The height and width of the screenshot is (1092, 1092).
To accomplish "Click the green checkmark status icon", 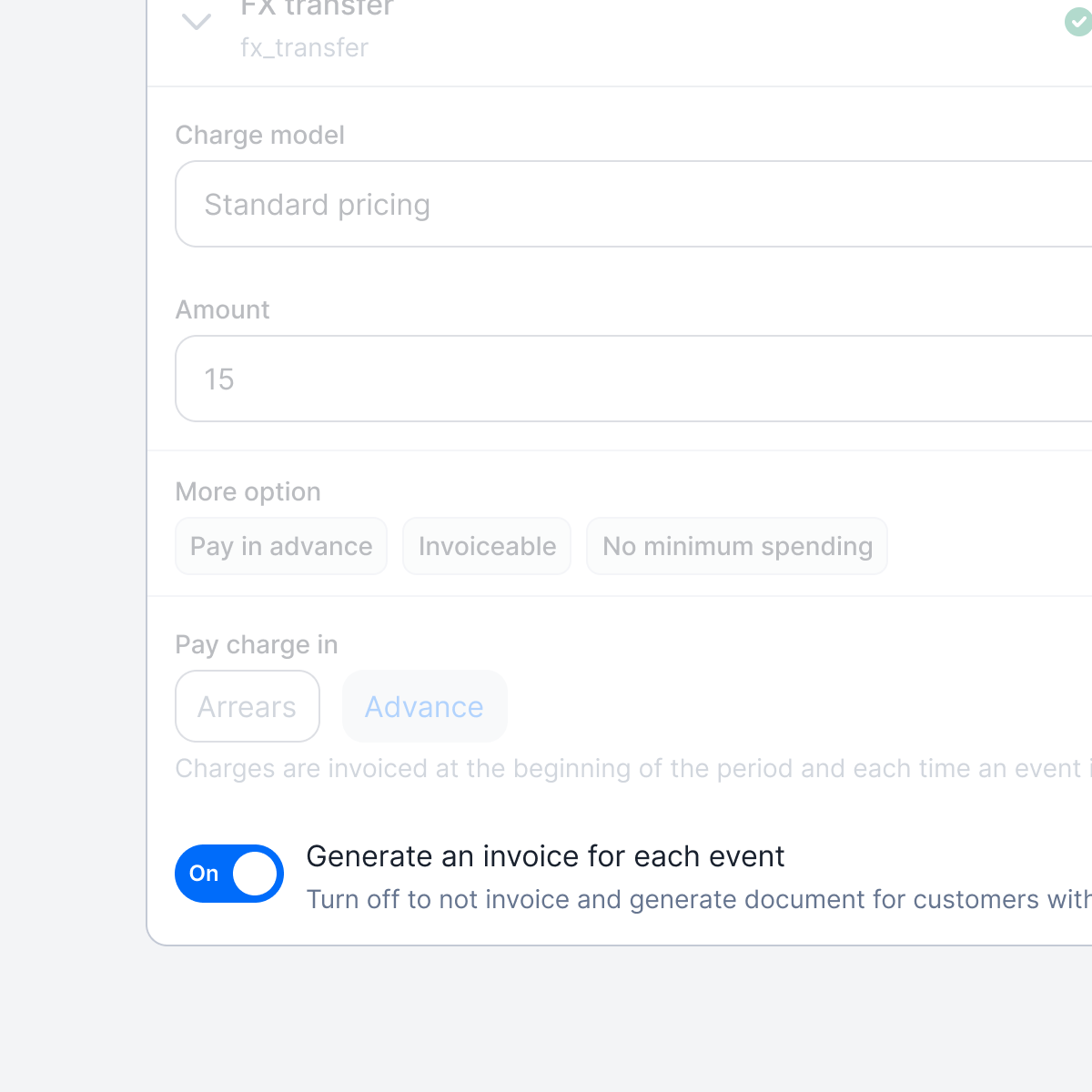I will (1078, 22).
